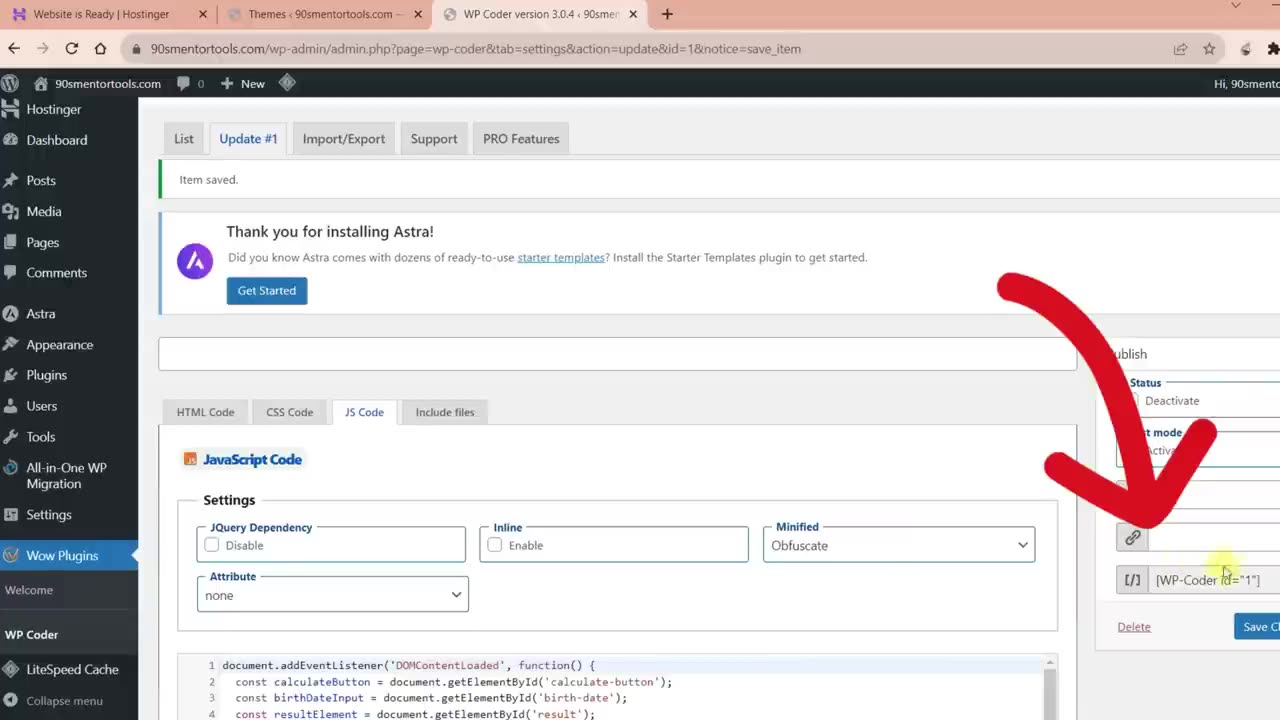The width and height of the screenshot is (1280, 720).
Task: Bookmark this page with star icon
Action: [x=1209, y=48]
